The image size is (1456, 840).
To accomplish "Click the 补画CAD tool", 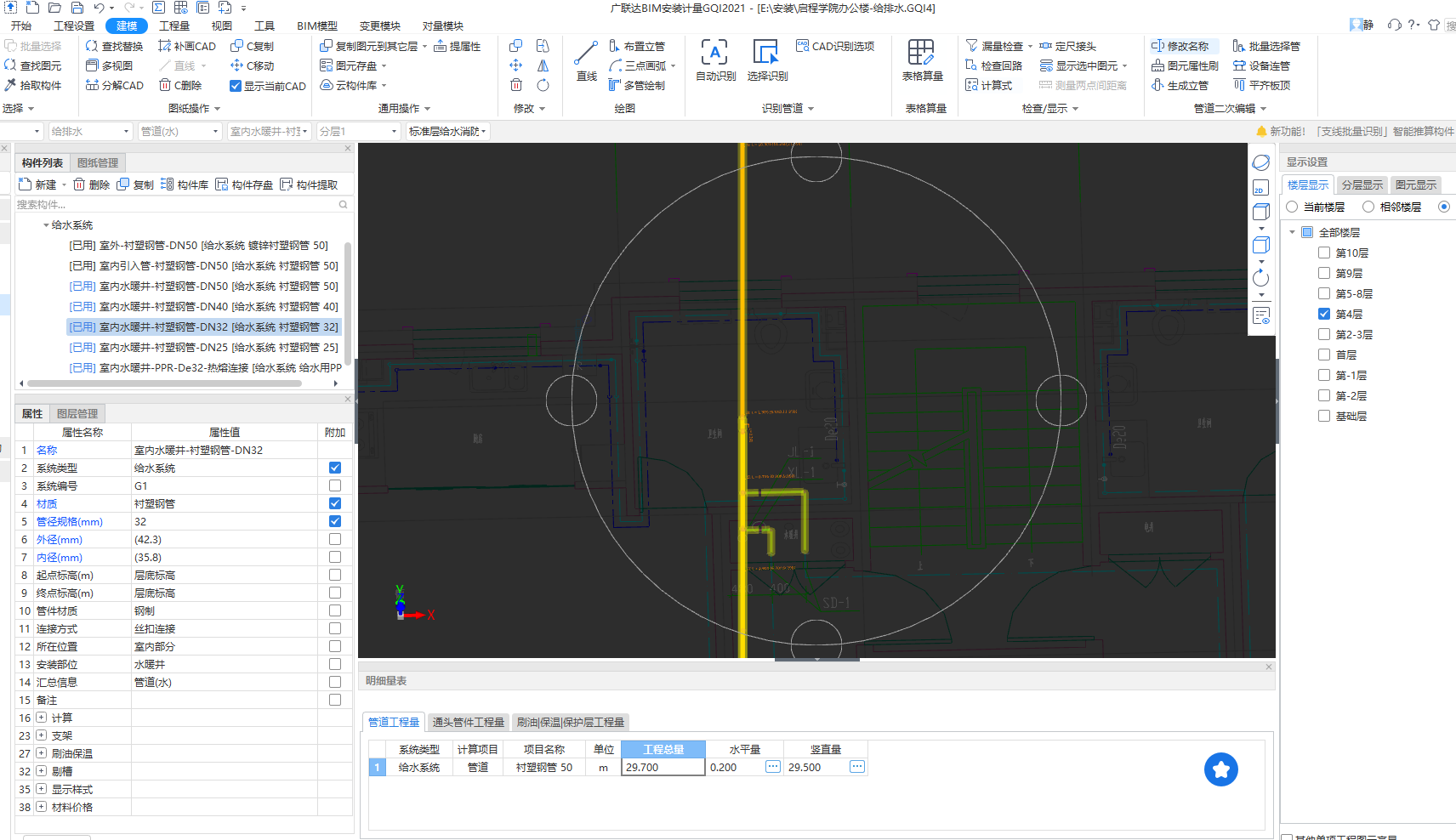I will [187, 46].
